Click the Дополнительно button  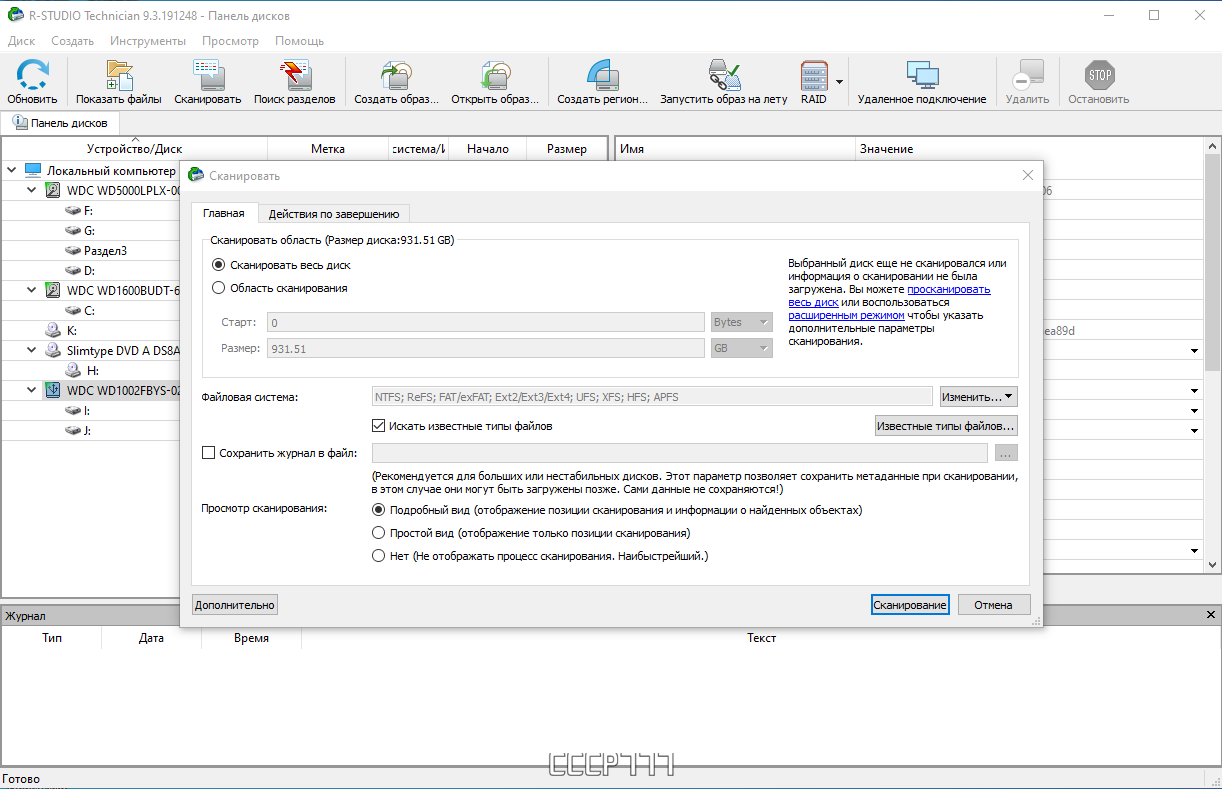tap(235, 604)
